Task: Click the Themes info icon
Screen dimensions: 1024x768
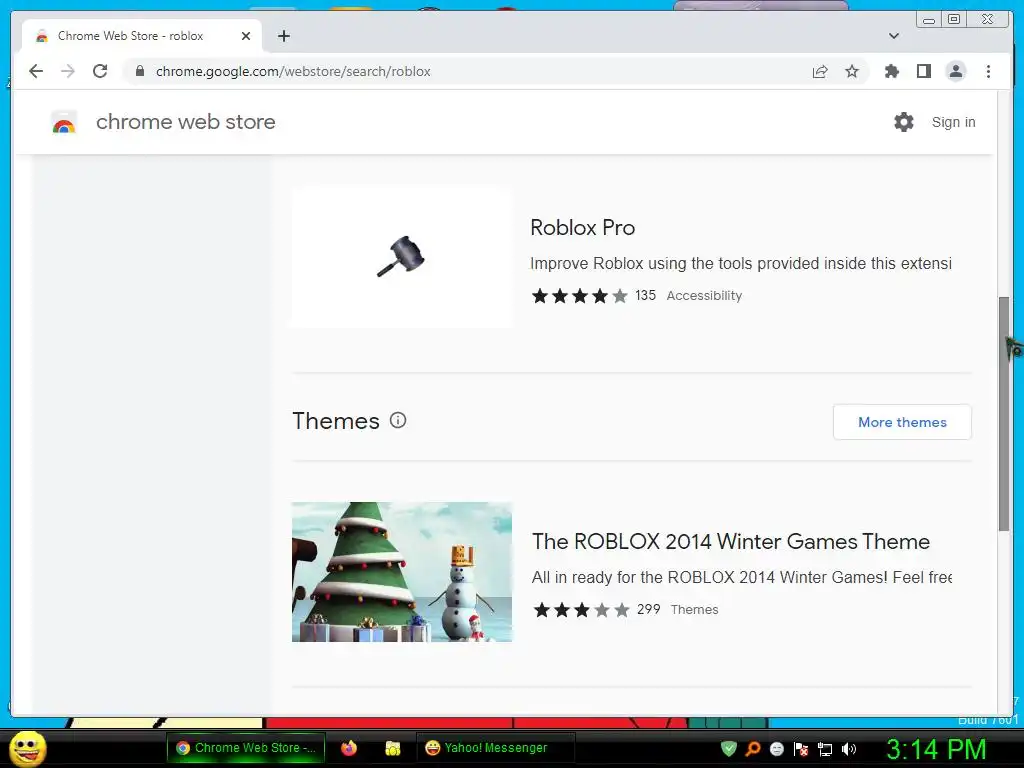Action: click(398, 420)
